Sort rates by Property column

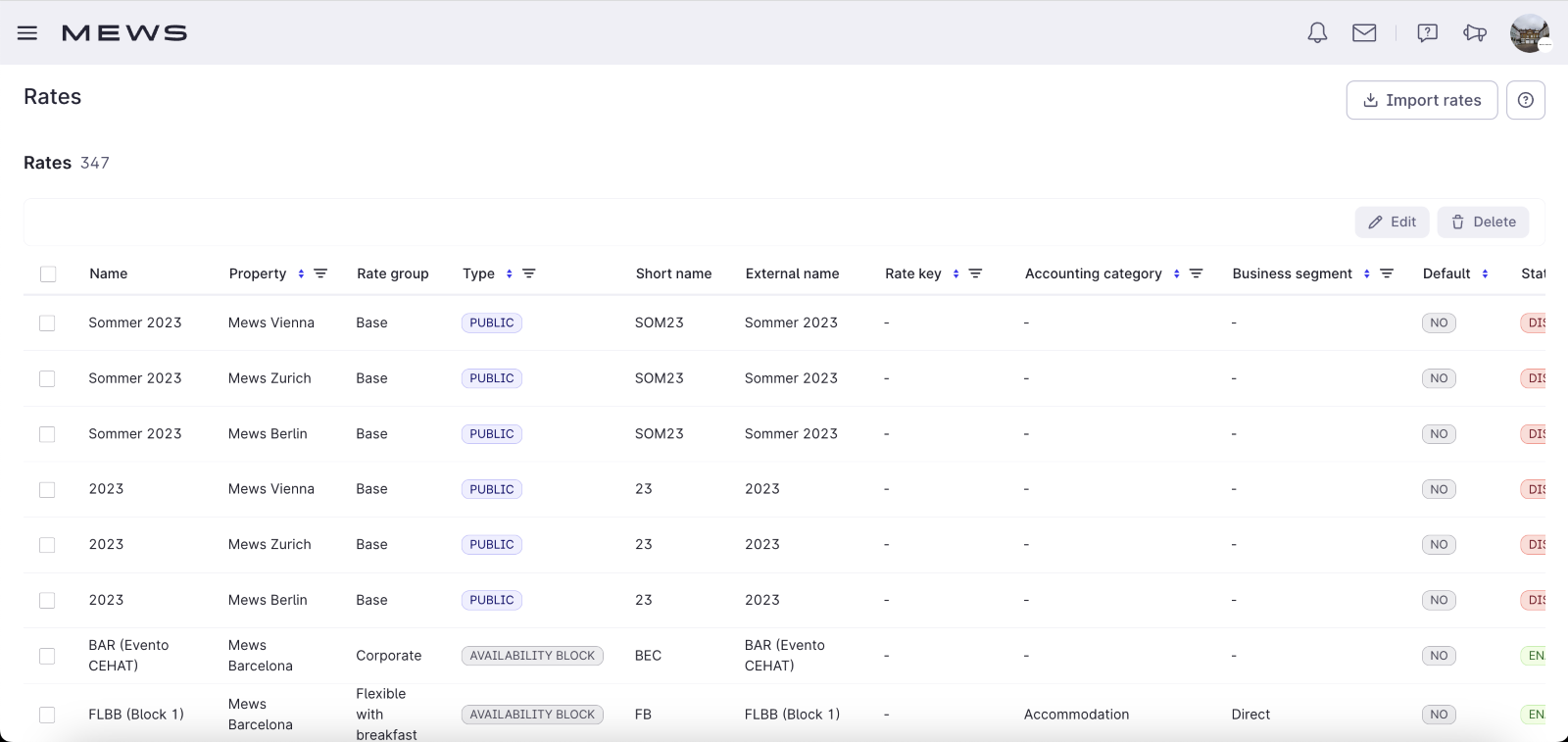pos(301,274)
